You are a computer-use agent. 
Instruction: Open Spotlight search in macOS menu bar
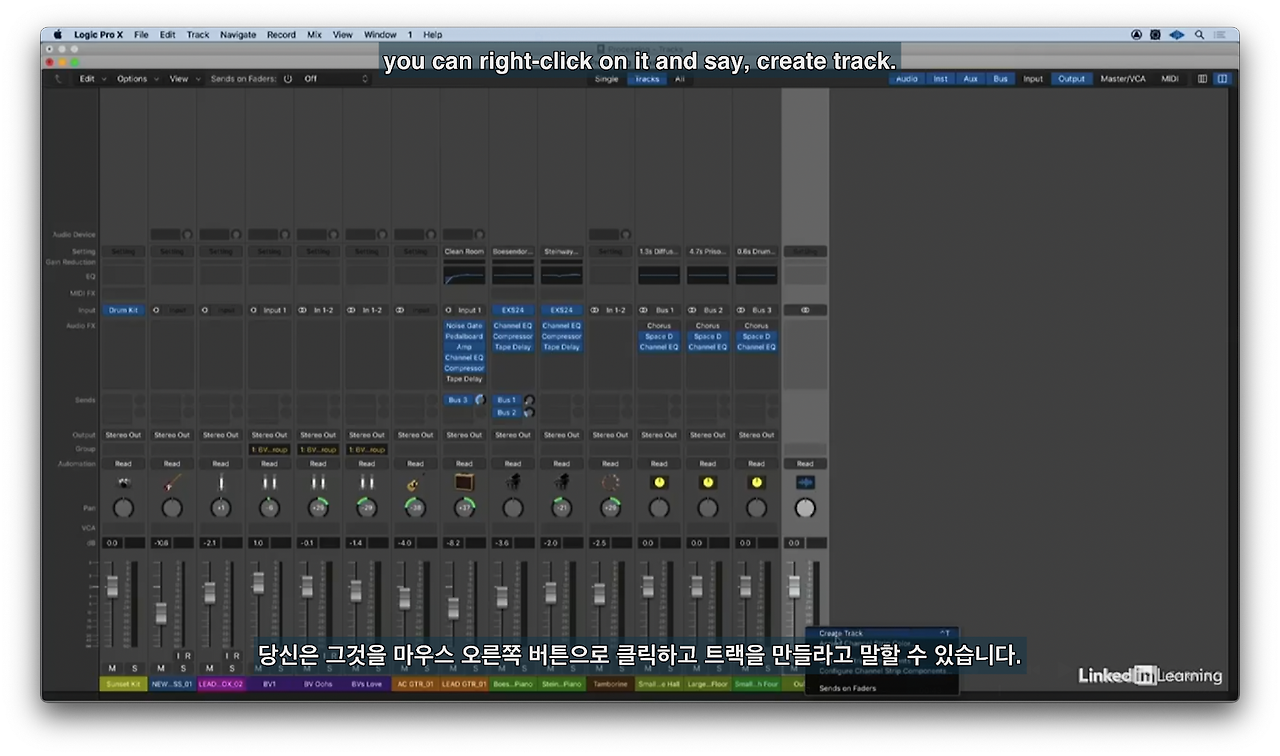tap(1199, 34)
